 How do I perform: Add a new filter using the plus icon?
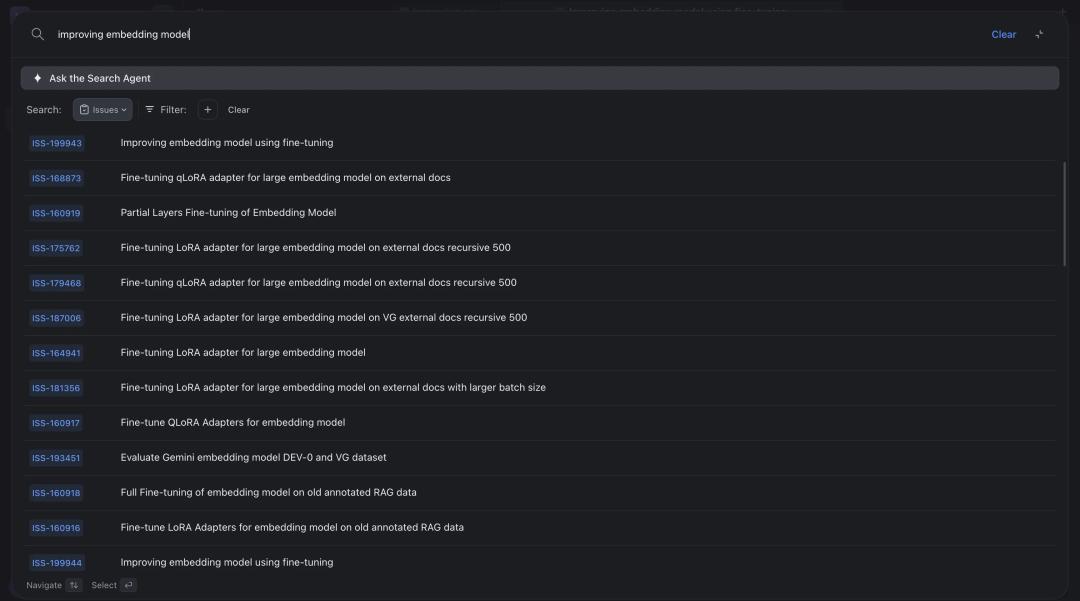(207, 109)
